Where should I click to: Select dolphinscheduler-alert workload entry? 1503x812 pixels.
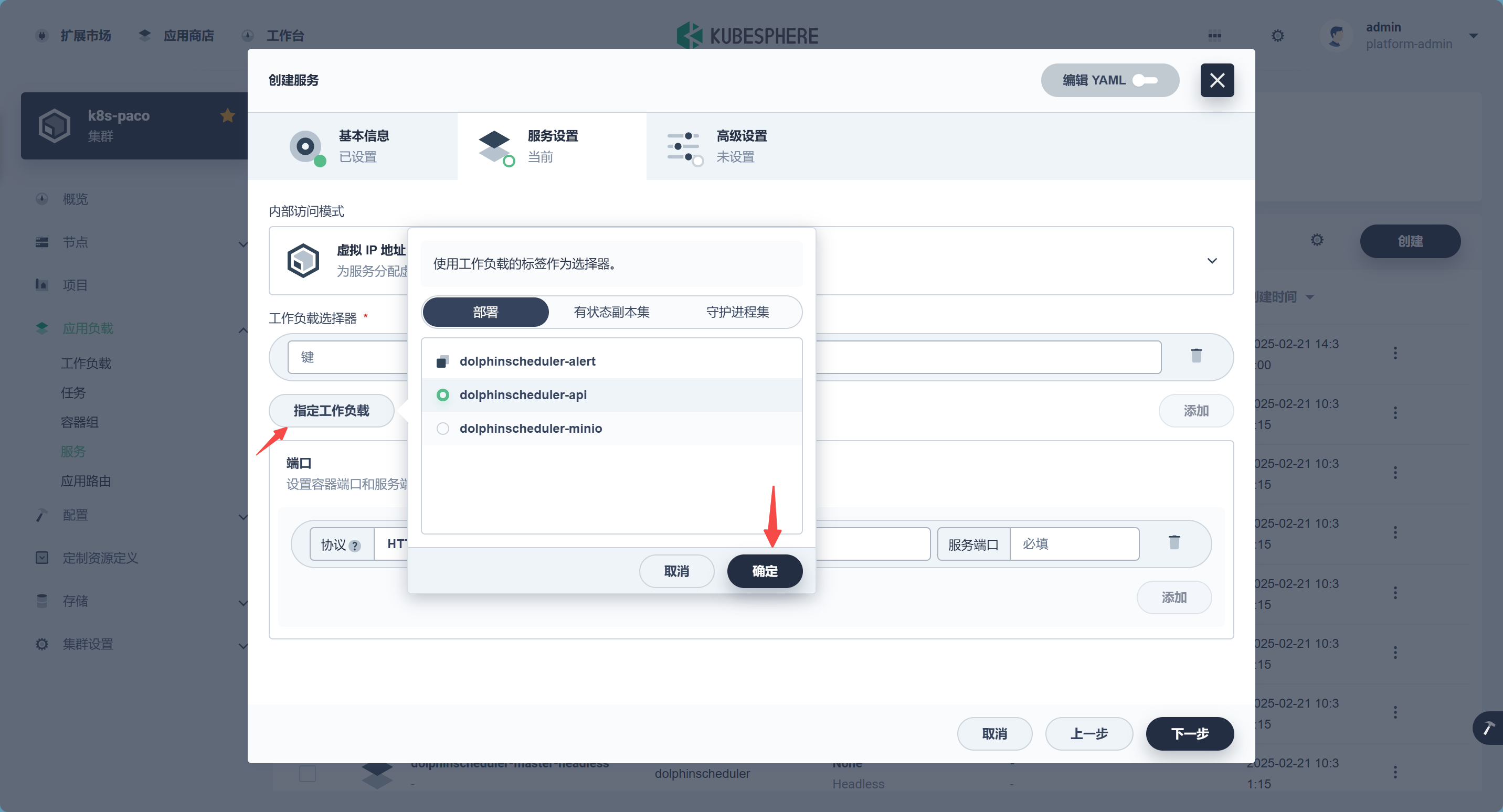point(527,361)
